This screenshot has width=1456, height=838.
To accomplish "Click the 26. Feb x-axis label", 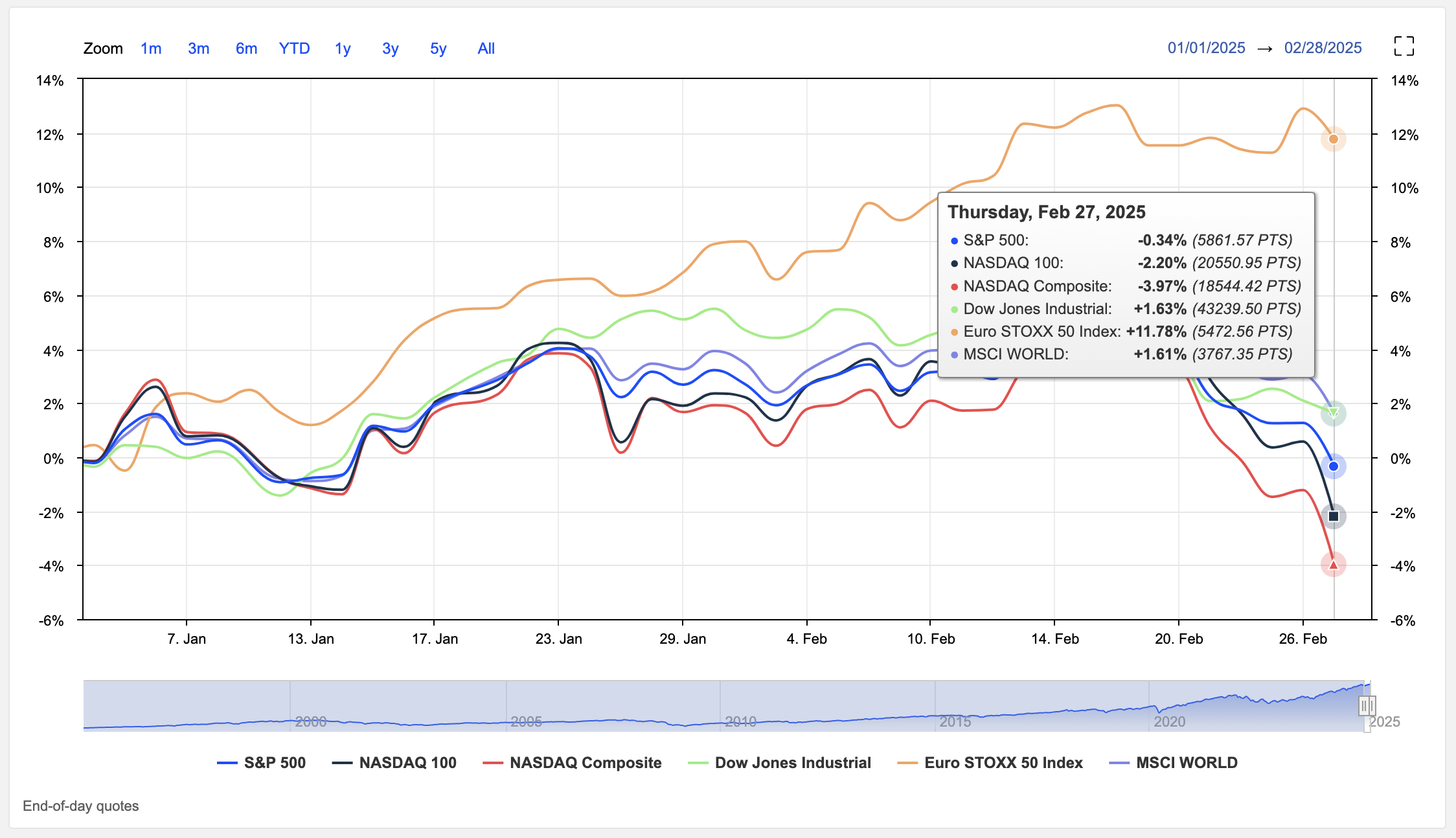I will point(1302,639).
